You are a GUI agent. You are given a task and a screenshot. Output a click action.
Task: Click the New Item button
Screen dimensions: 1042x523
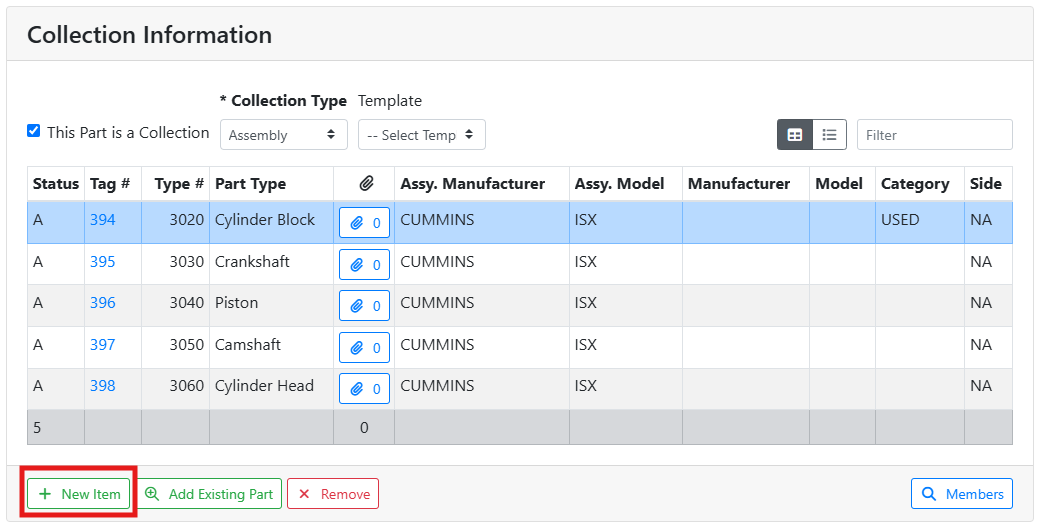point(79,494)
